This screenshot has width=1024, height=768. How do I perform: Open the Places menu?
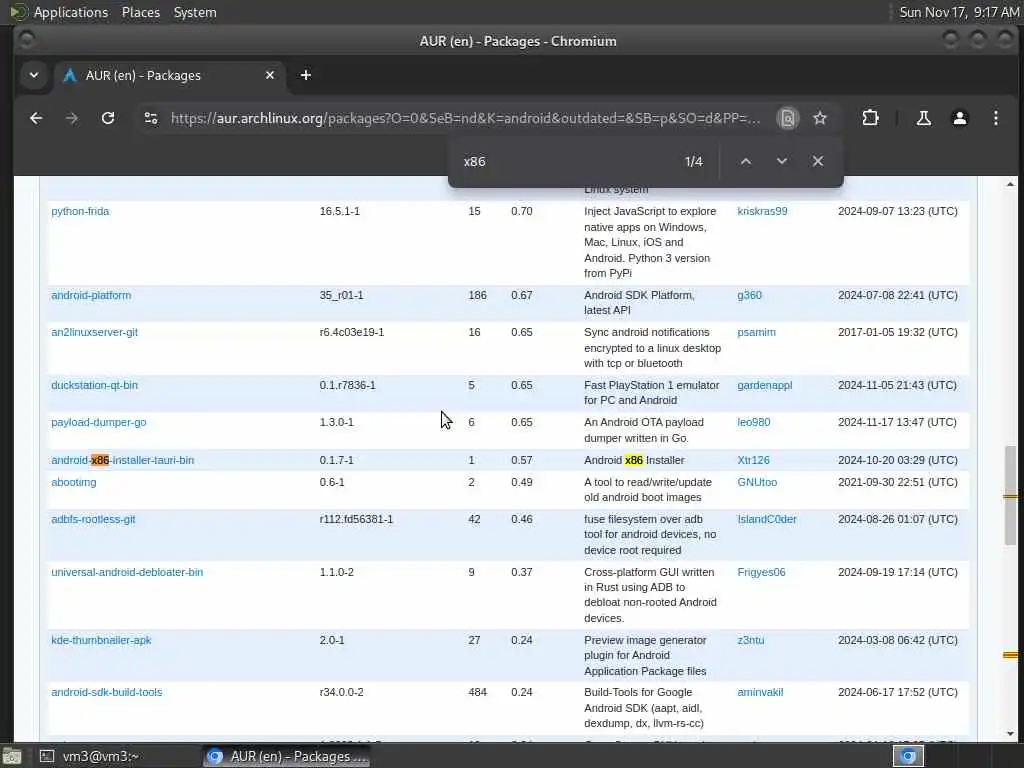pyautogui.click(x=140, y=12)
